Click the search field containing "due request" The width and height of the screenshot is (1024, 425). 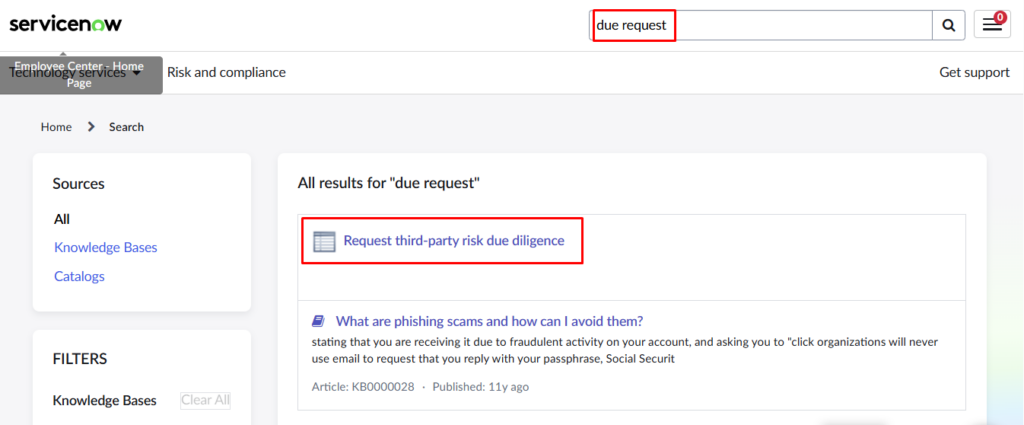[x=760, y=25]
